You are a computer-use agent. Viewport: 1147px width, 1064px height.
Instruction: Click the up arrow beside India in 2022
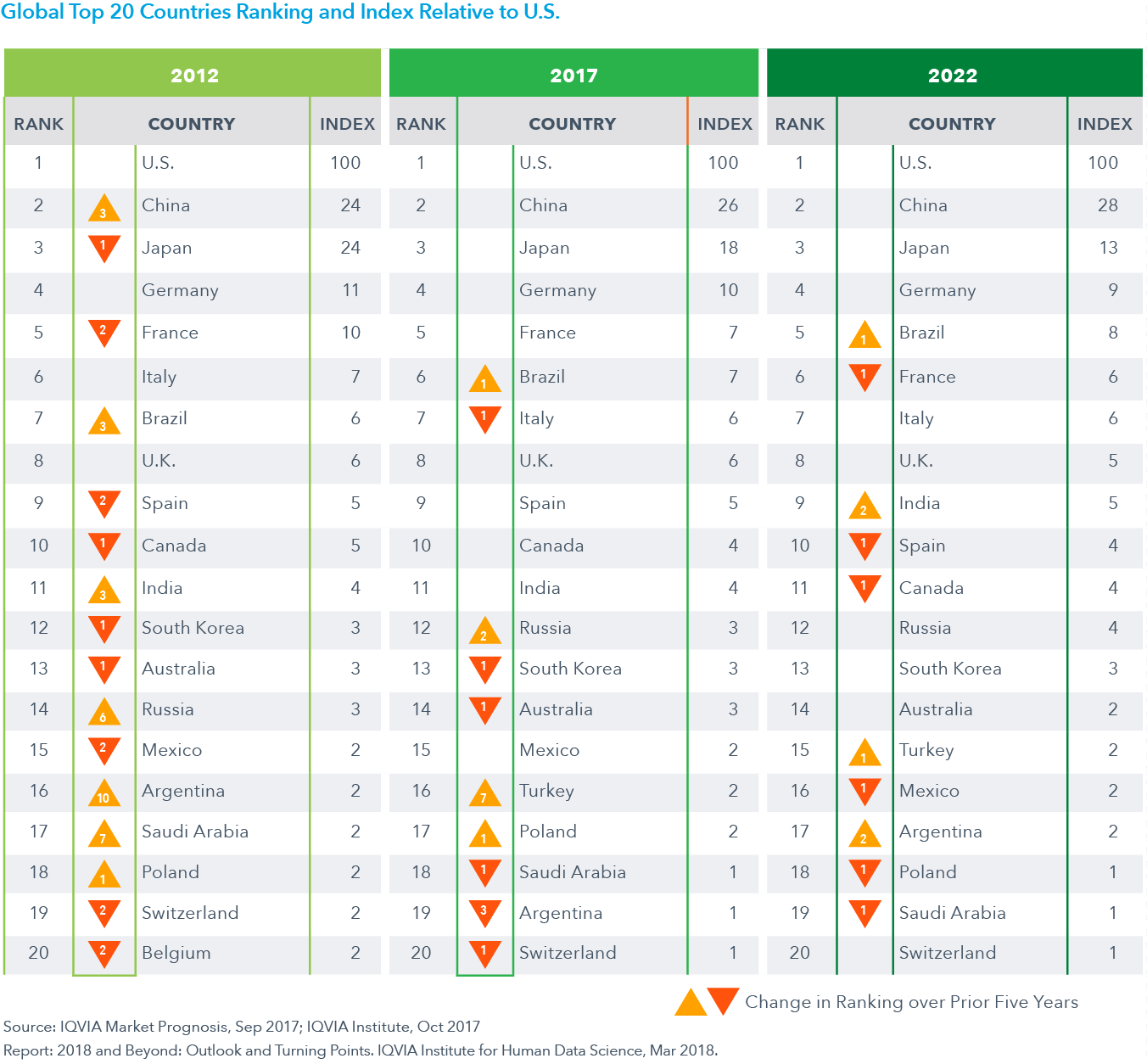(x=864, y=506)
